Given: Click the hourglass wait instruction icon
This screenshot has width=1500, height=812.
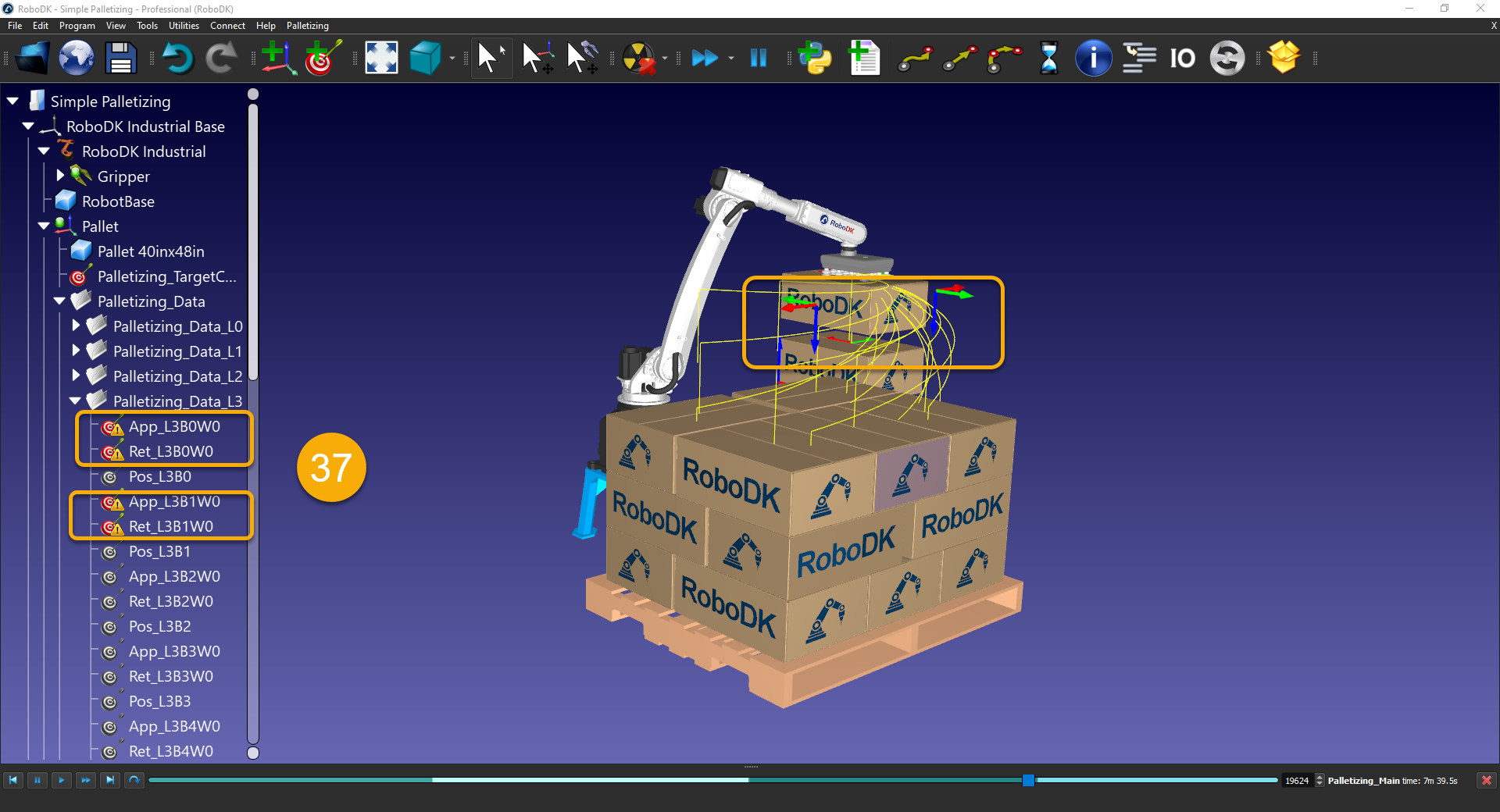Looking at the screenshot, I should pyautogui.click(x=1048, y=58).
